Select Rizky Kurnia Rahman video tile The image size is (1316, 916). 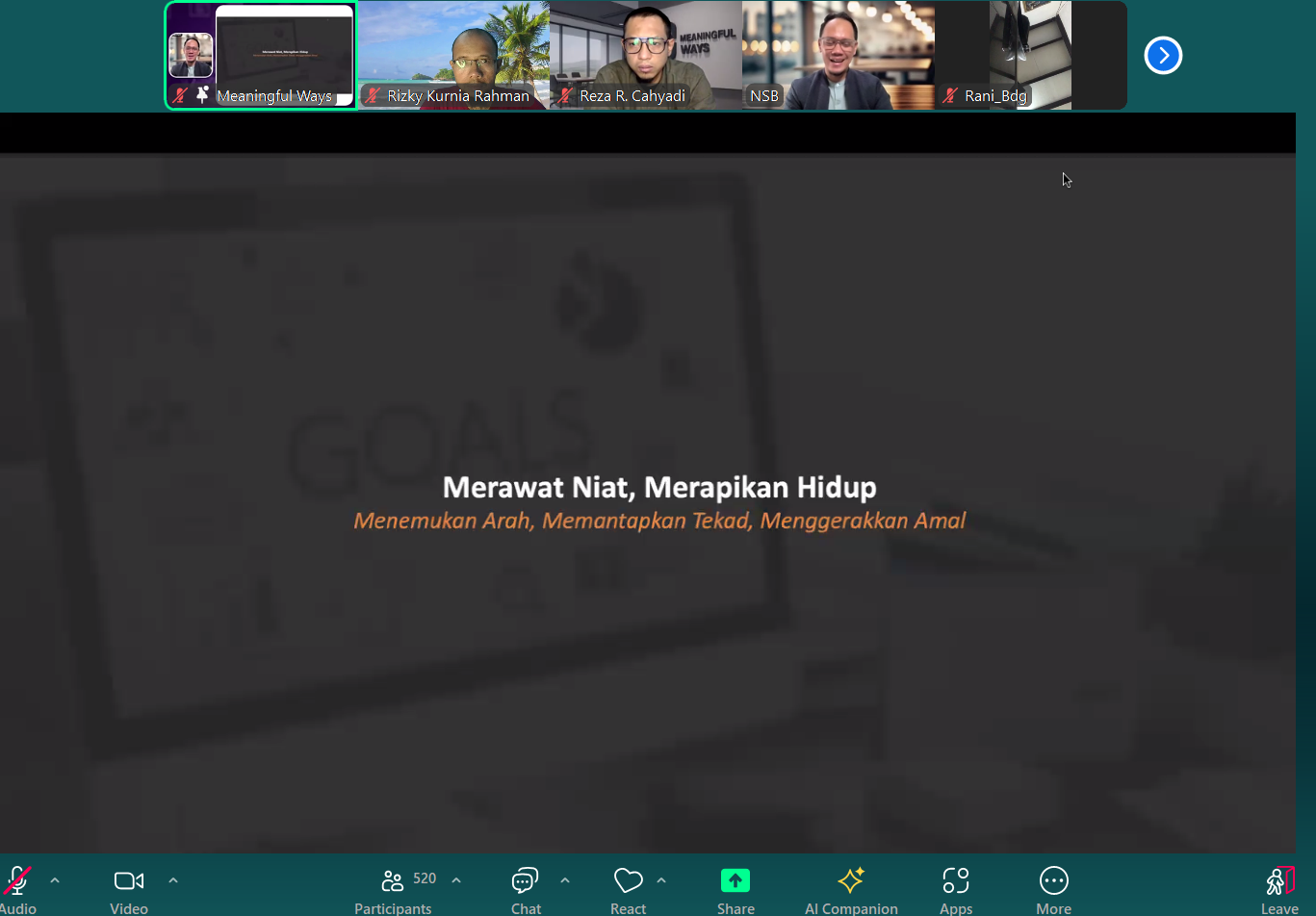point(453,55)
